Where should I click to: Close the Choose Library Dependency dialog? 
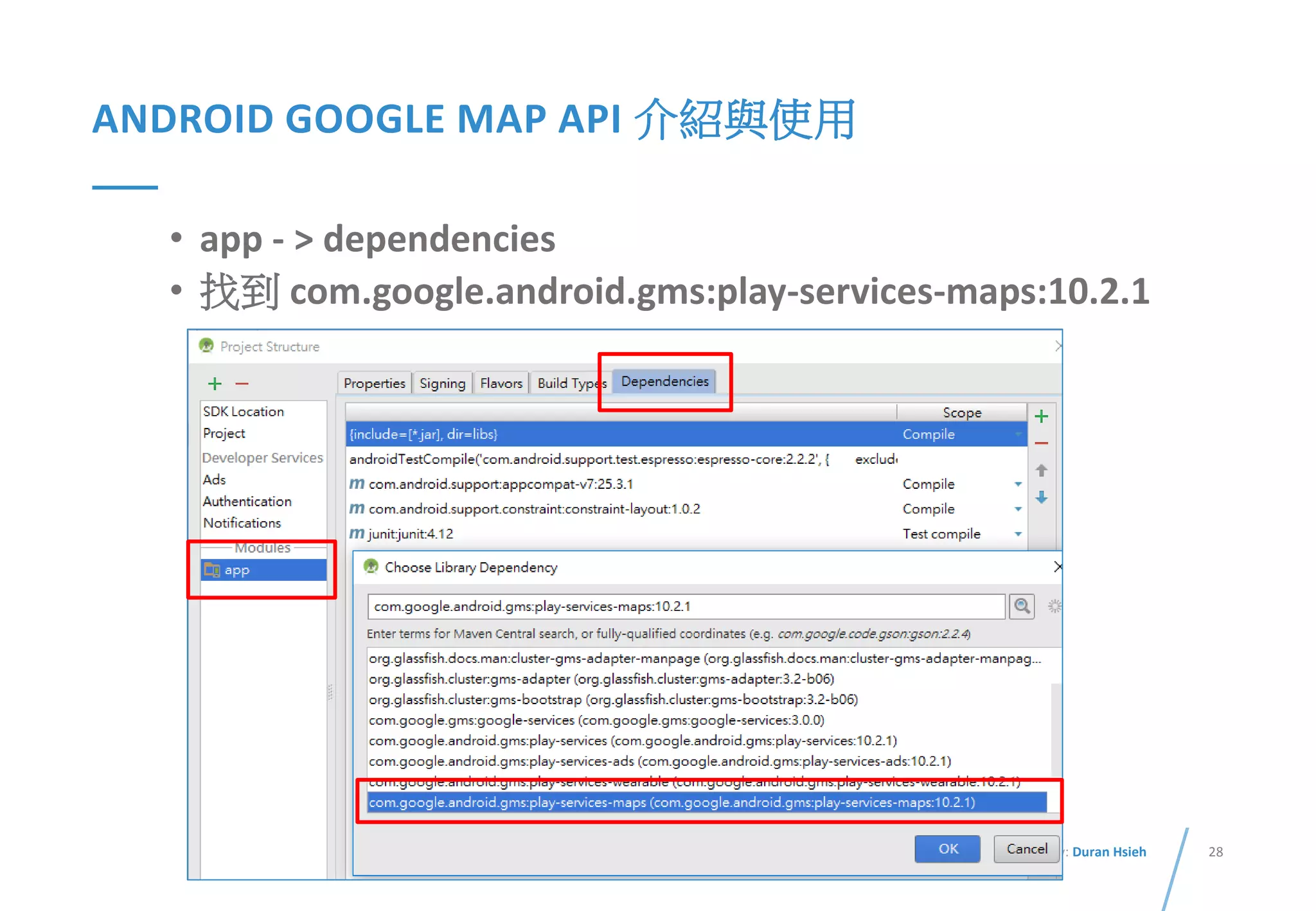click(1057, 567)
